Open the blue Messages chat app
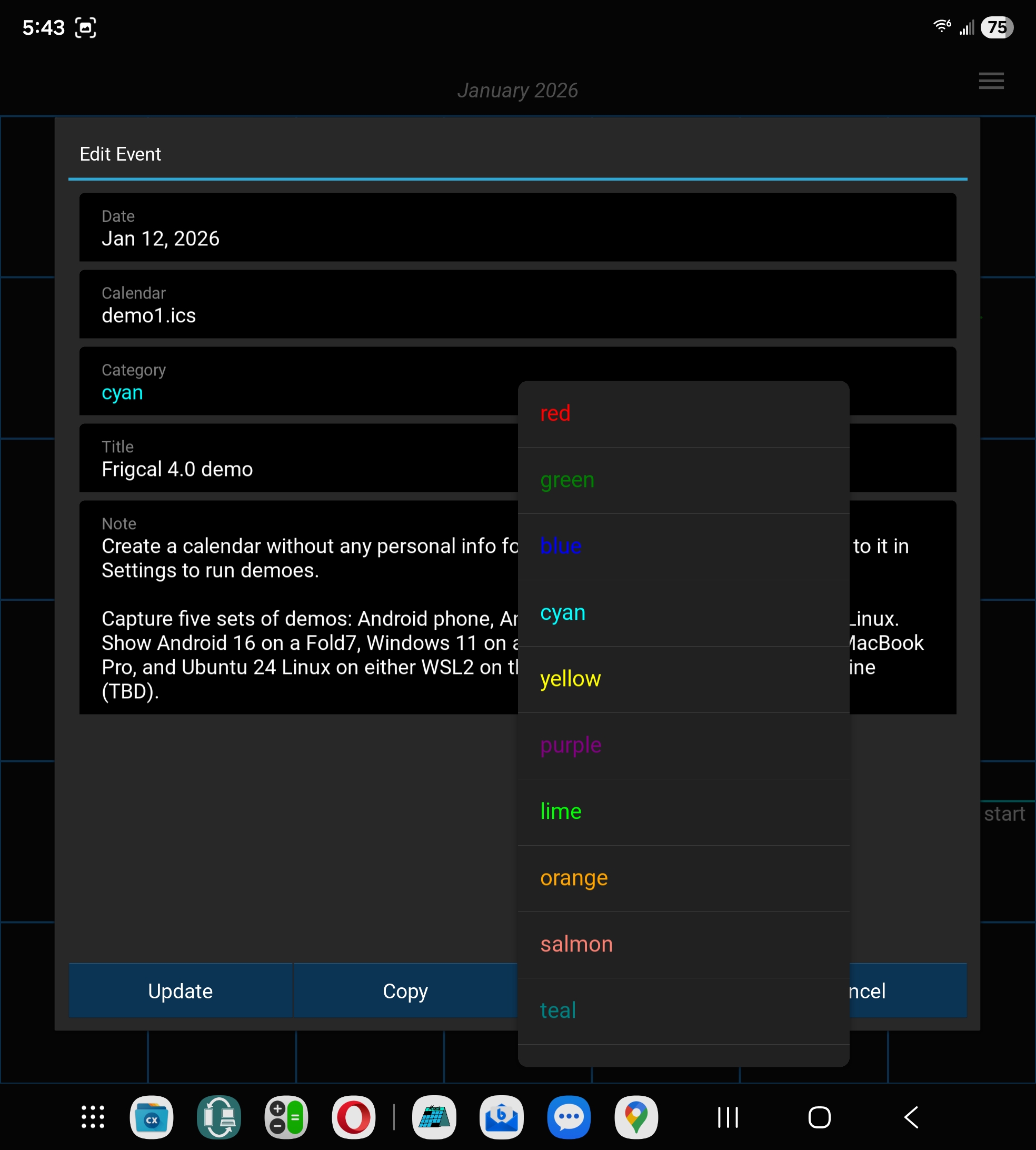 point(569,1117)
